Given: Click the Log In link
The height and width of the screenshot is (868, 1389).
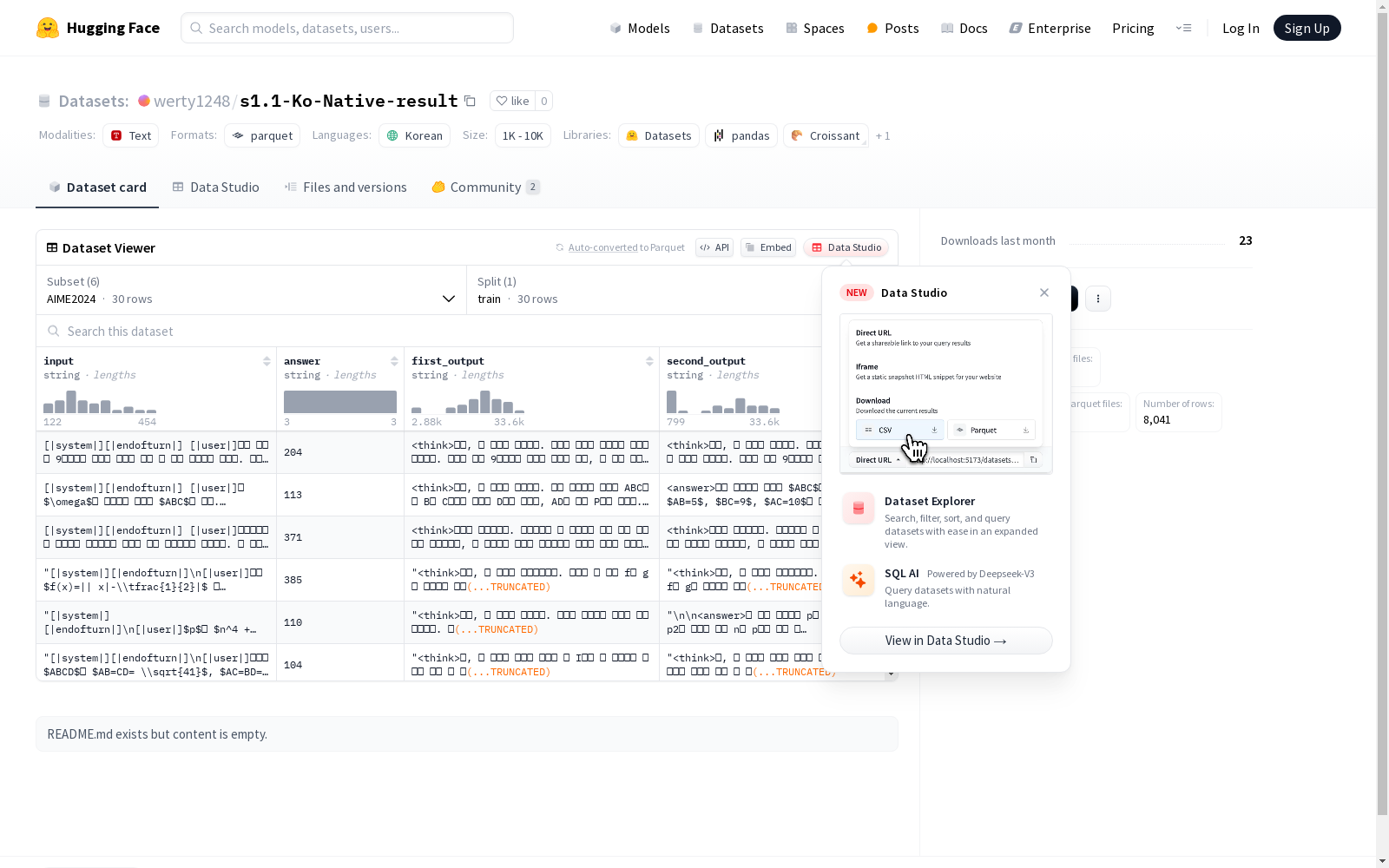Looking at the screenshot, I should (x=1241, y=28).
